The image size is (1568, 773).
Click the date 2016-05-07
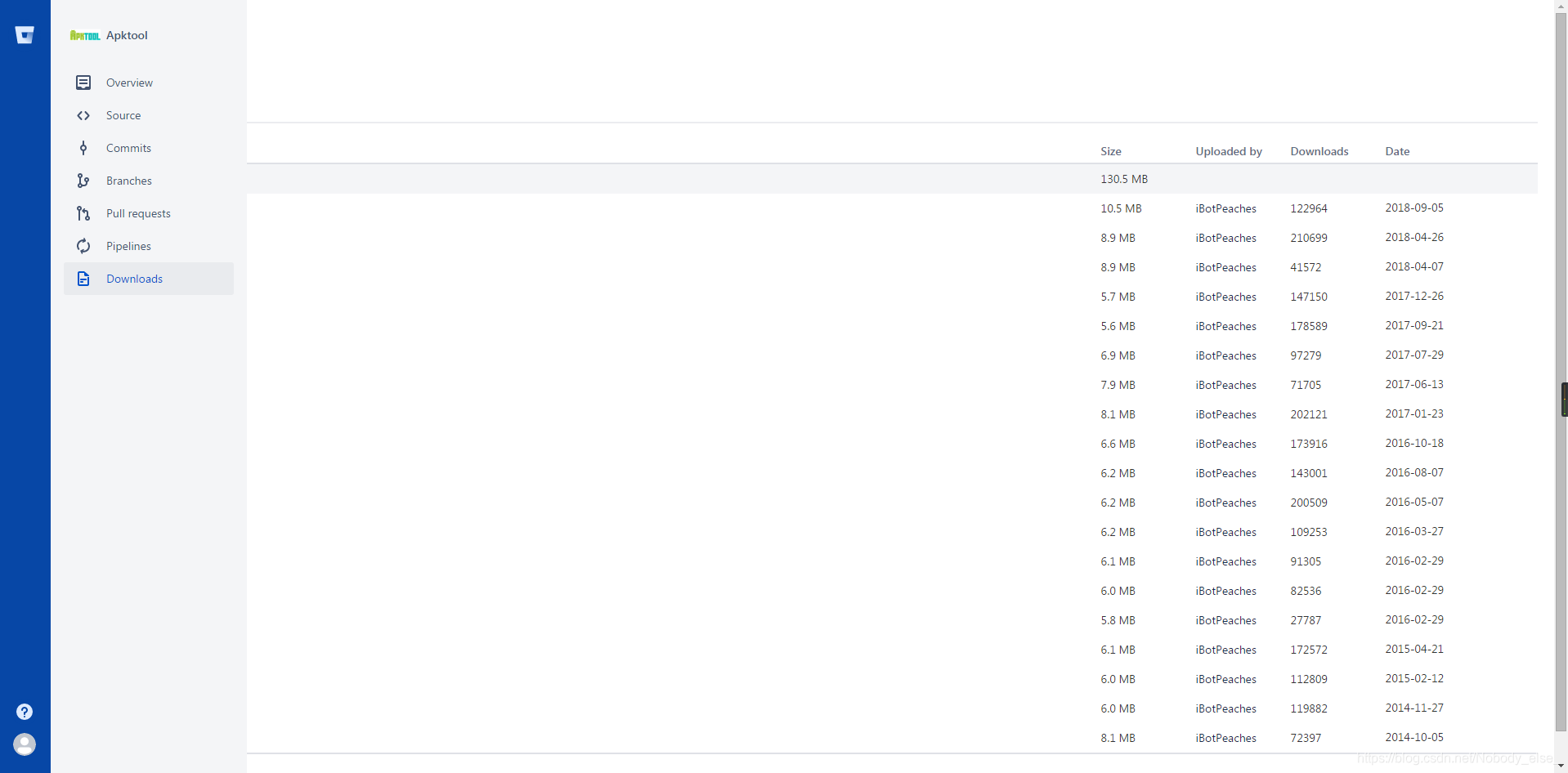[1414, 502]
